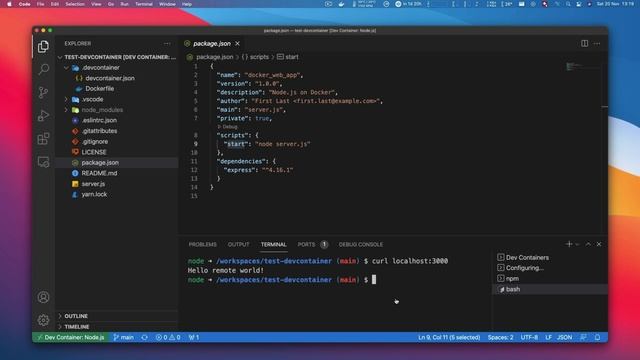This screenshot has width=640, height=360.
Task: Select the Dev Containers terminal entry
Action: pos(550,258)
